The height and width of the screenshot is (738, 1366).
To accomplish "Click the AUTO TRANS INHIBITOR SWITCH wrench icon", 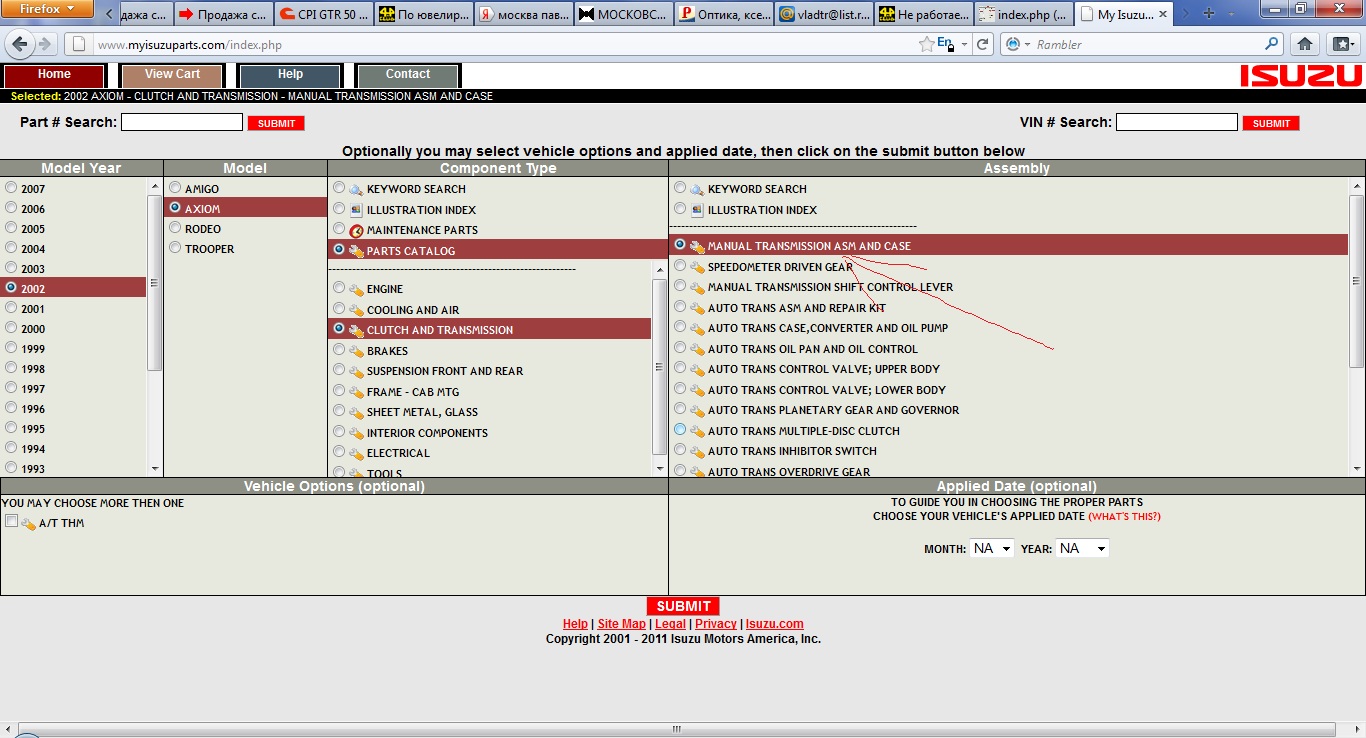I will 696,451.
